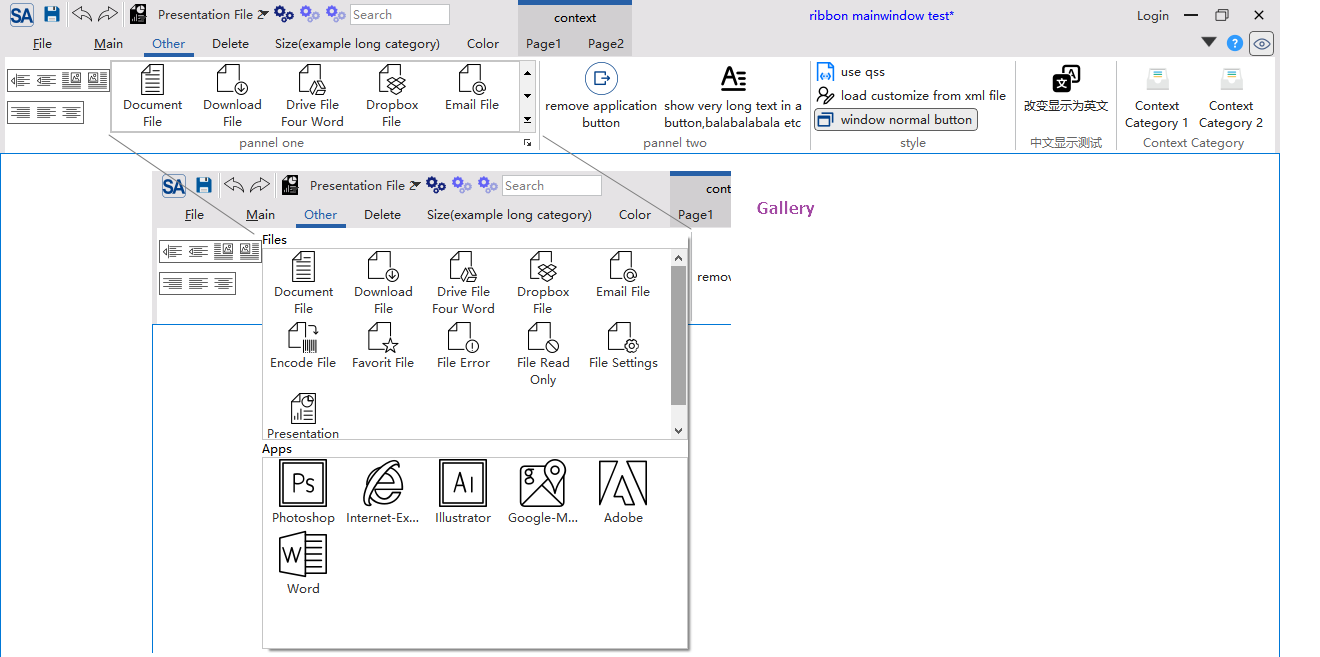
Task: Toggle the eye icon at the top right
Action: pyautogui.click(x=1262, y=43)
